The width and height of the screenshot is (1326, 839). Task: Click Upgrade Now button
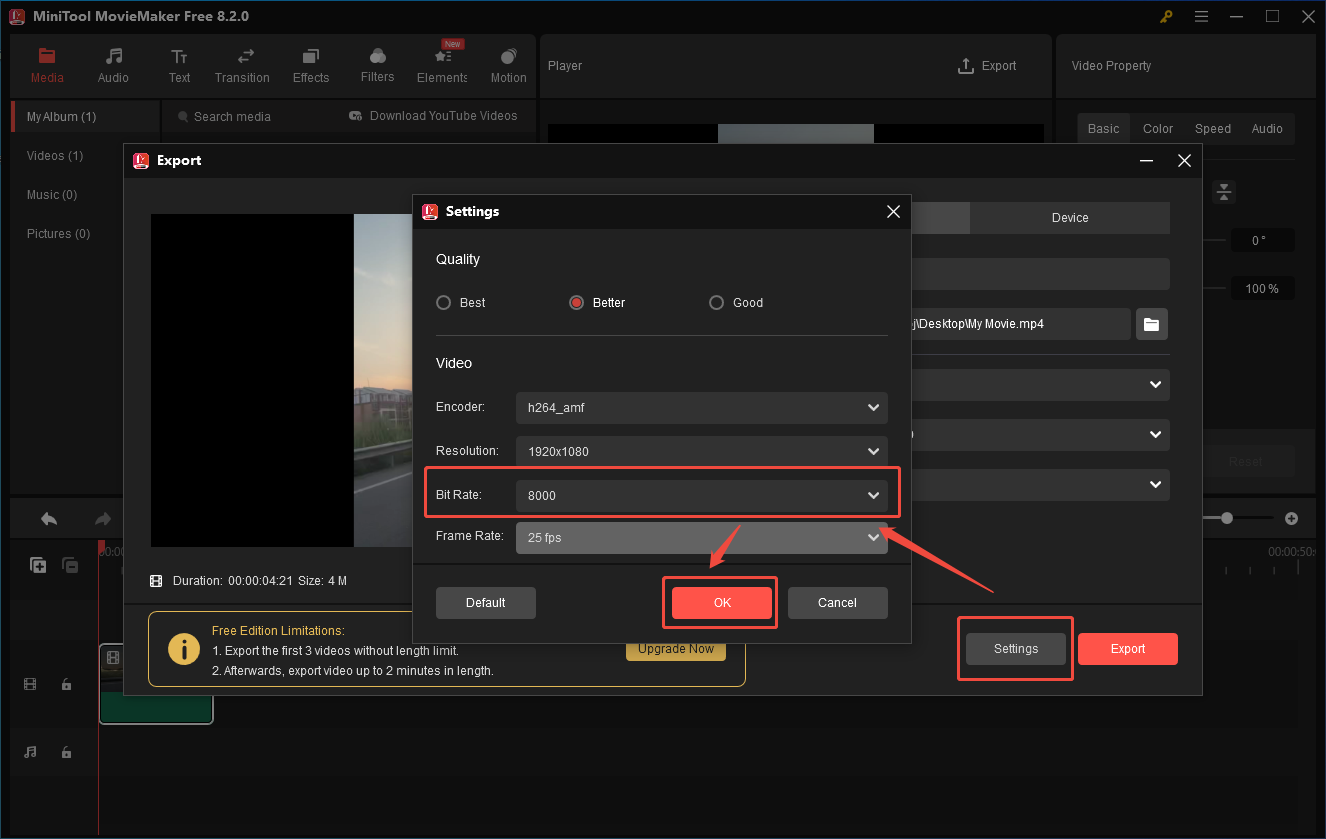(676, 649)
